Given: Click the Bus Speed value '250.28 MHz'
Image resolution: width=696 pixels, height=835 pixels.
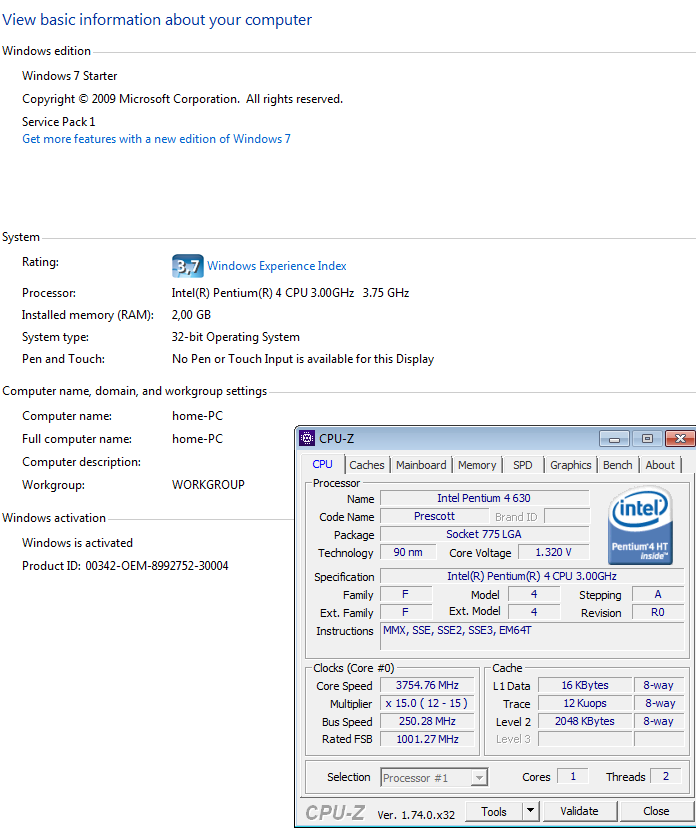Looking at the screenshot, I should point(427,721).
